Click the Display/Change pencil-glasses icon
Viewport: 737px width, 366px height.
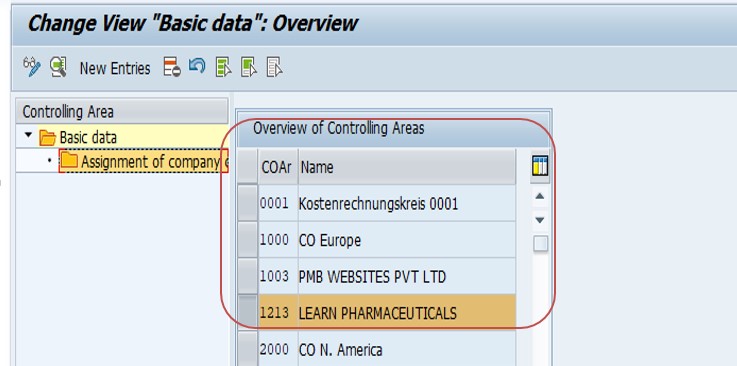[32, 67]
